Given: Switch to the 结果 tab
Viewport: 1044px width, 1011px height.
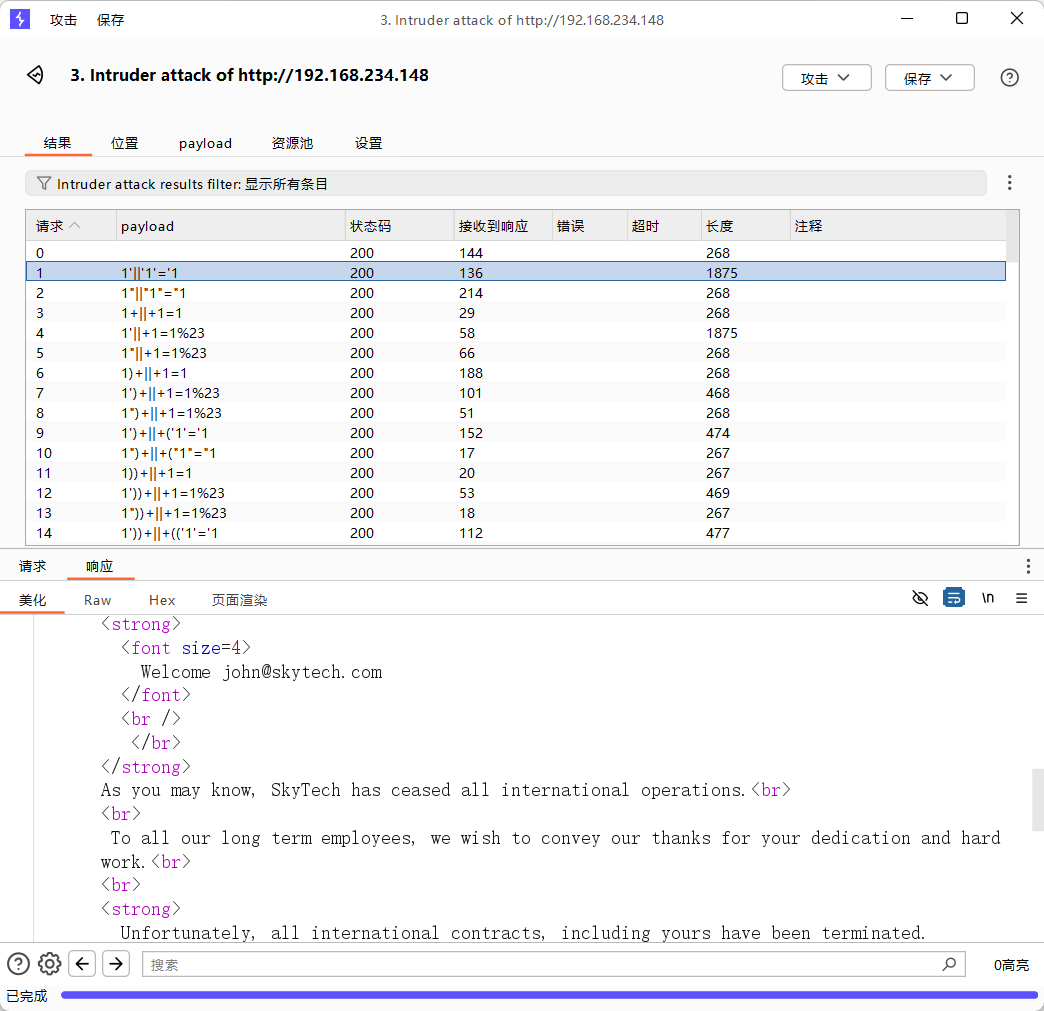Looking at the screenshot, I should click(57, 143).
